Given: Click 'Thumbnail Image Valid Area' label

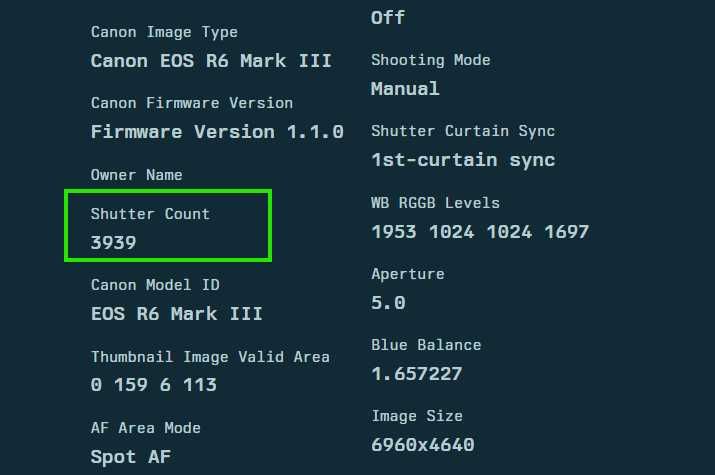Looking at the screenshot, I should (210, 356).
